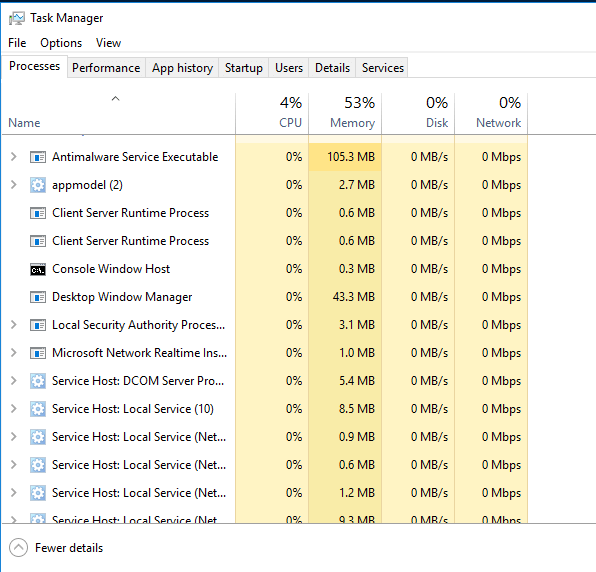
Task: Open the Options menu
Action: coord(61,43)
